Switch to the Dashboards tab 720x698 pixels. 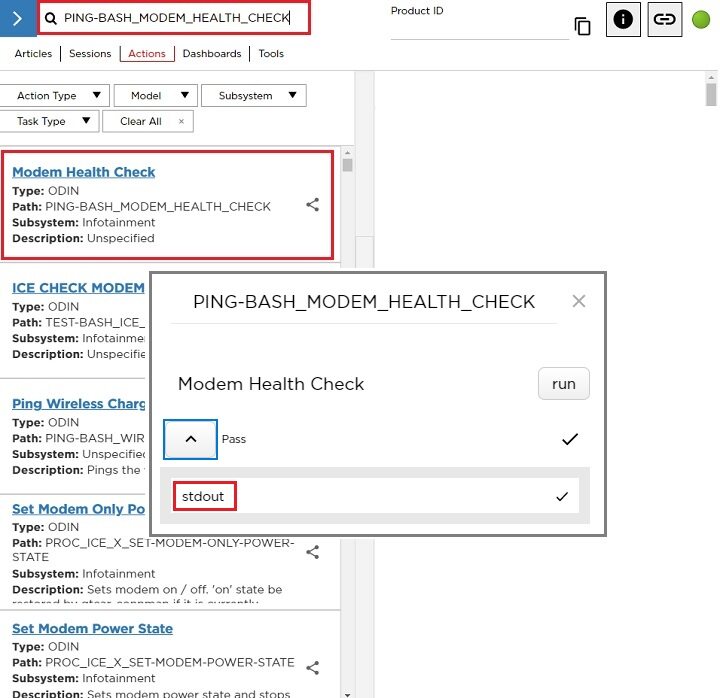click(x=211, y=53)
